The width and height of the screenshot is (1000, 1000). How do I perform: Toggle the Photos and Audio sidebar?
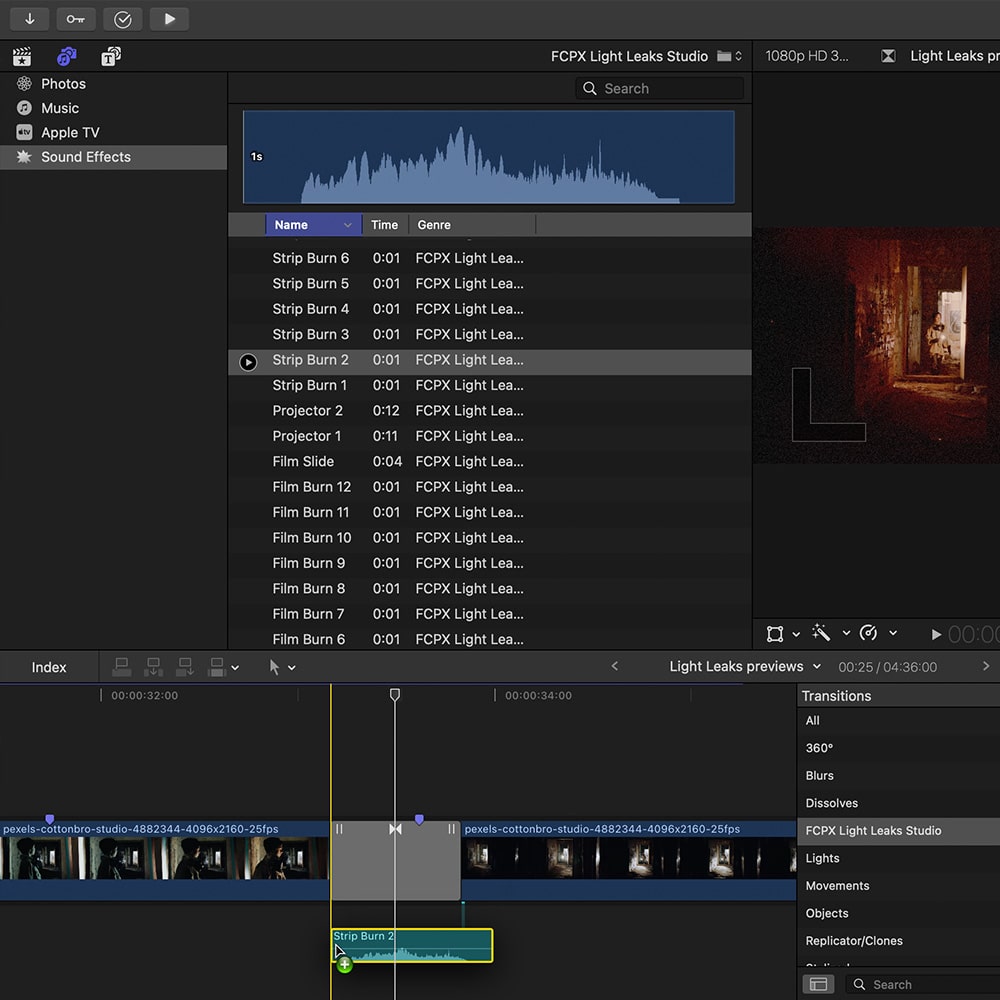67,57
